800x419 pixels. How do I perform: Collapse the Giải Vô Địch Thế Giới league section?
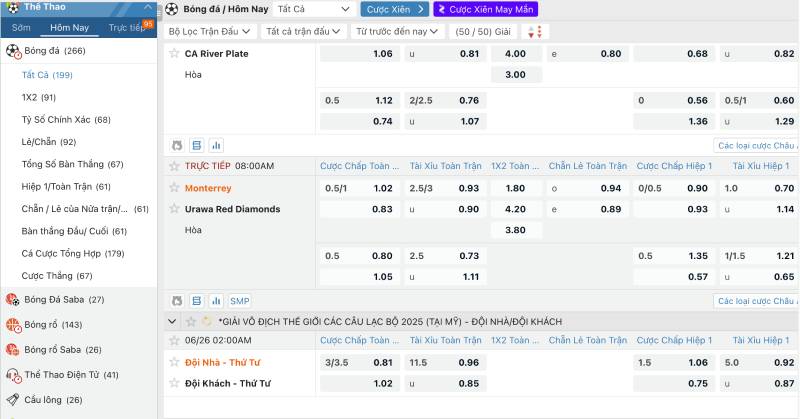174,321
